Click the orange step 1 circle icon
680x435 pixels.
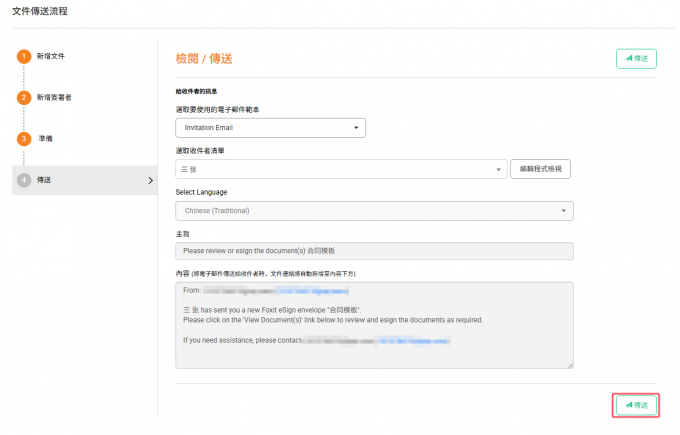point(24,56)
